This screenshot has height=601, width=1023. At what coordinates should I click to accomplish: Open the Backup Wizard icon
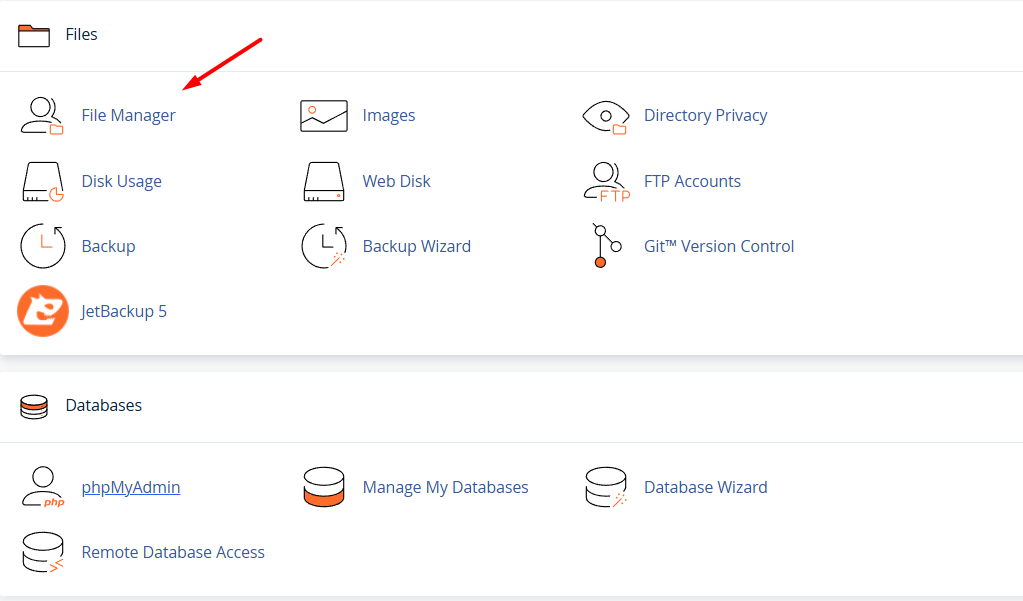pyautogui.click(x=324, y=247)
